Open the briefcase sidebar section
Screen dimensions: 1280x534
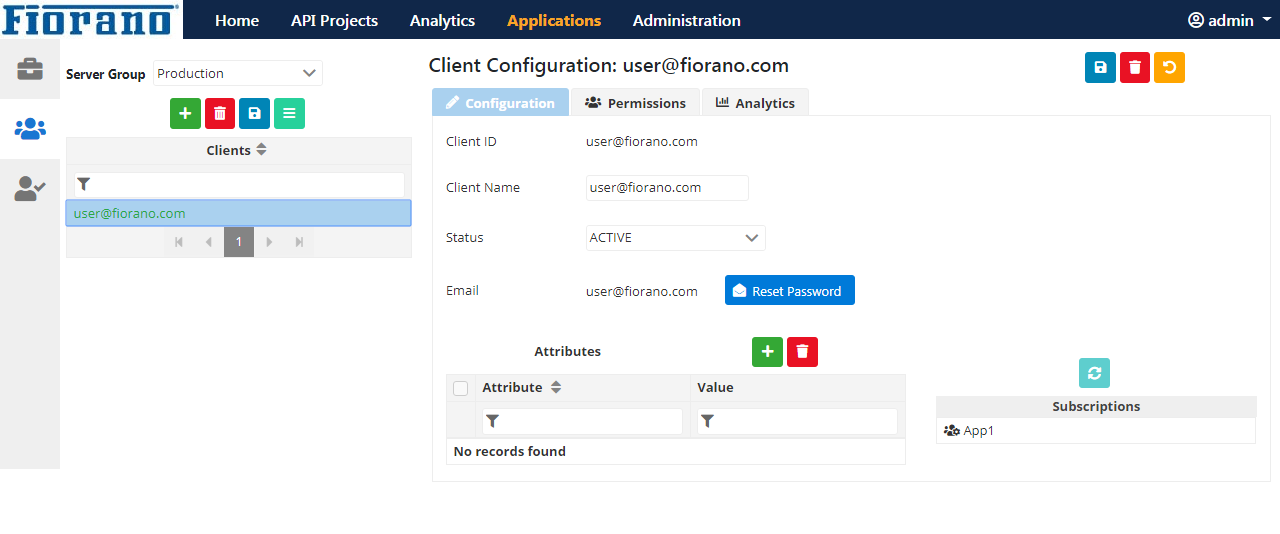click(30, 69)
